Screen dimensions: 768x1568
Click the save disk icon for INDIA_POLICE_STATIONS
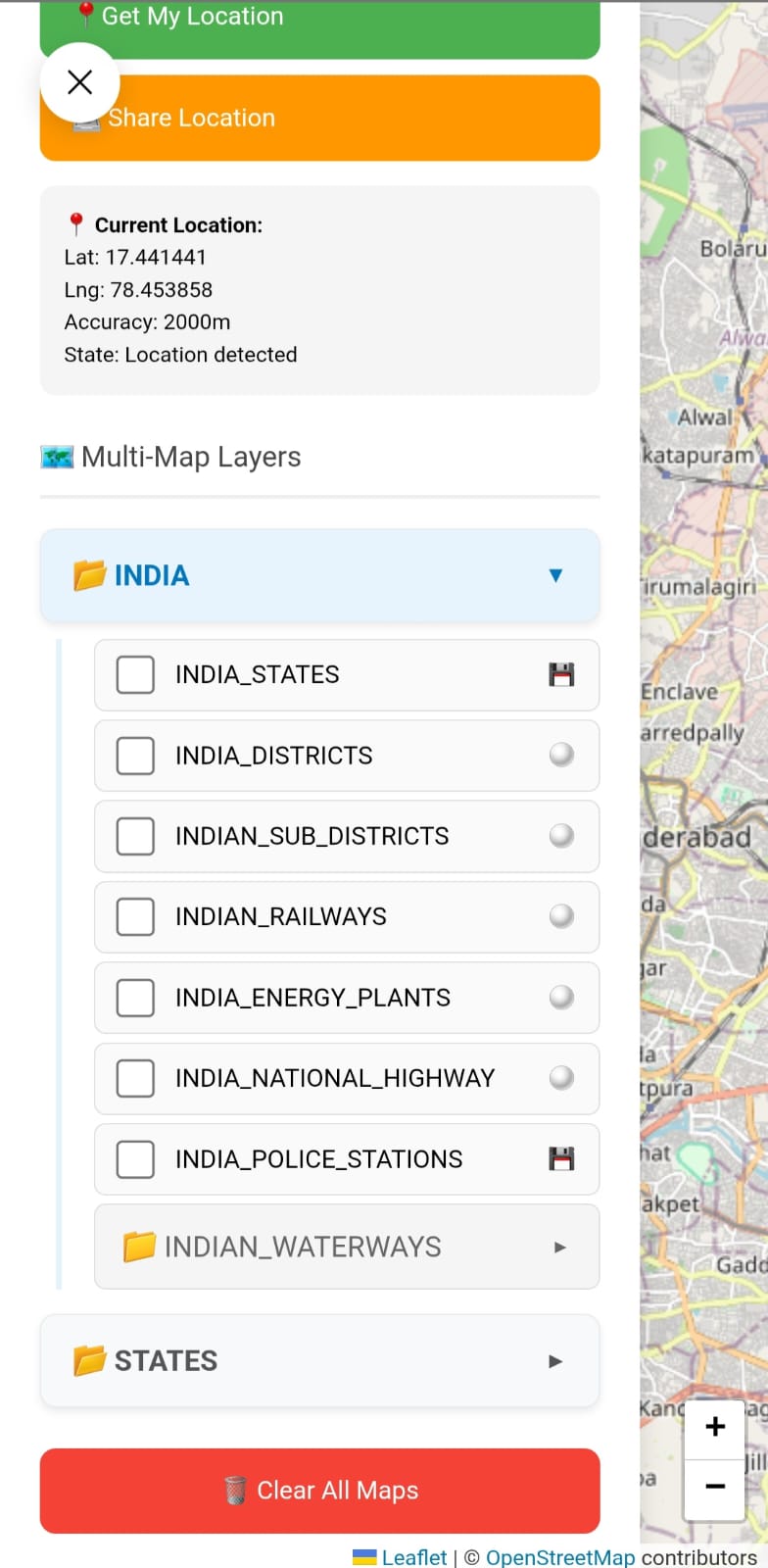pyautogui.click(x=561, y=1158)
